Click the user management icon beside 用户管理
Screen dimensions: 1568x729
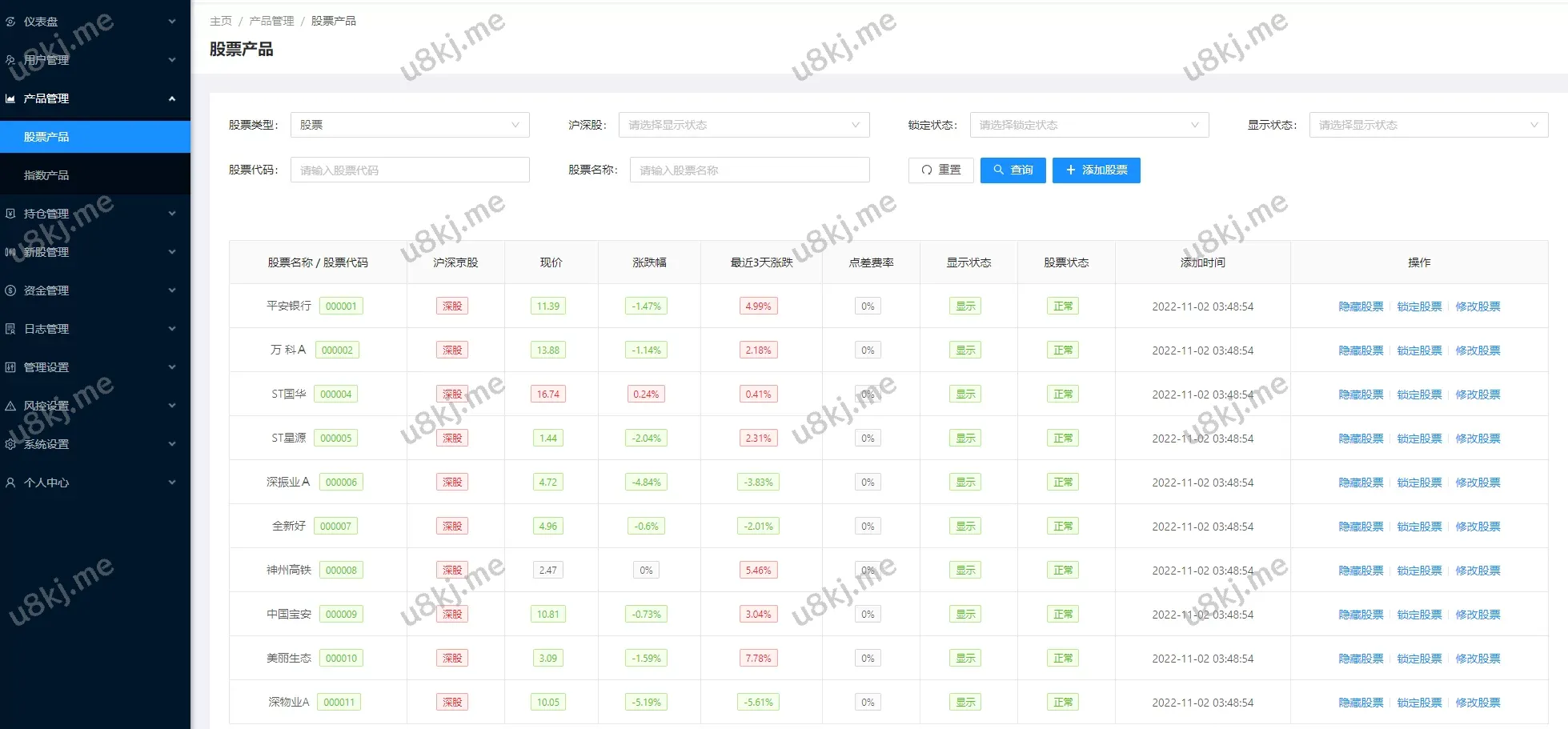click(x=10, y=60)
